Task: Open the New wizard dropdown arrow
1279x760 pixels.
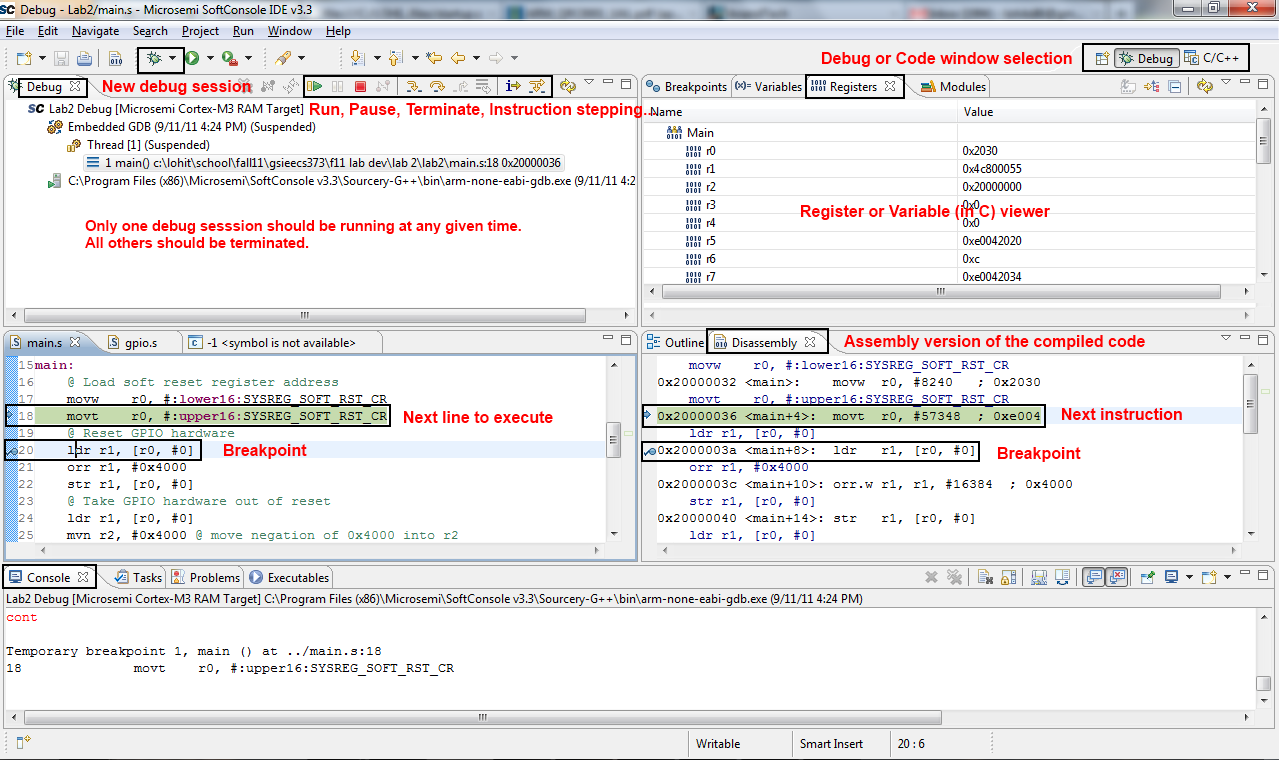Action: coord(42,58)
